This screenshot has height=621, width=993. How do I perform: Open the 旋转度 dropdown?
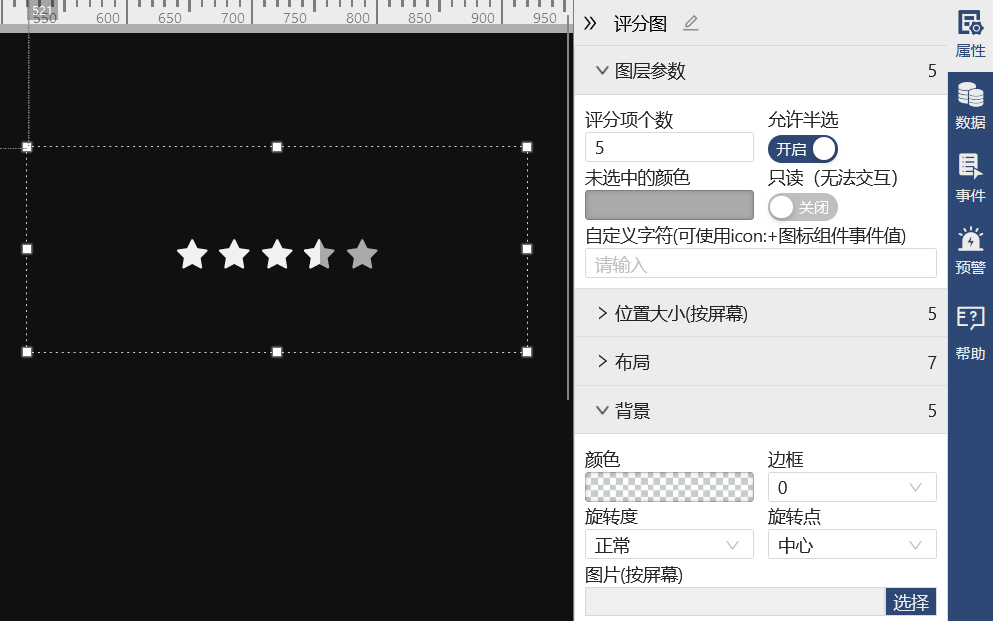point(669,544)
